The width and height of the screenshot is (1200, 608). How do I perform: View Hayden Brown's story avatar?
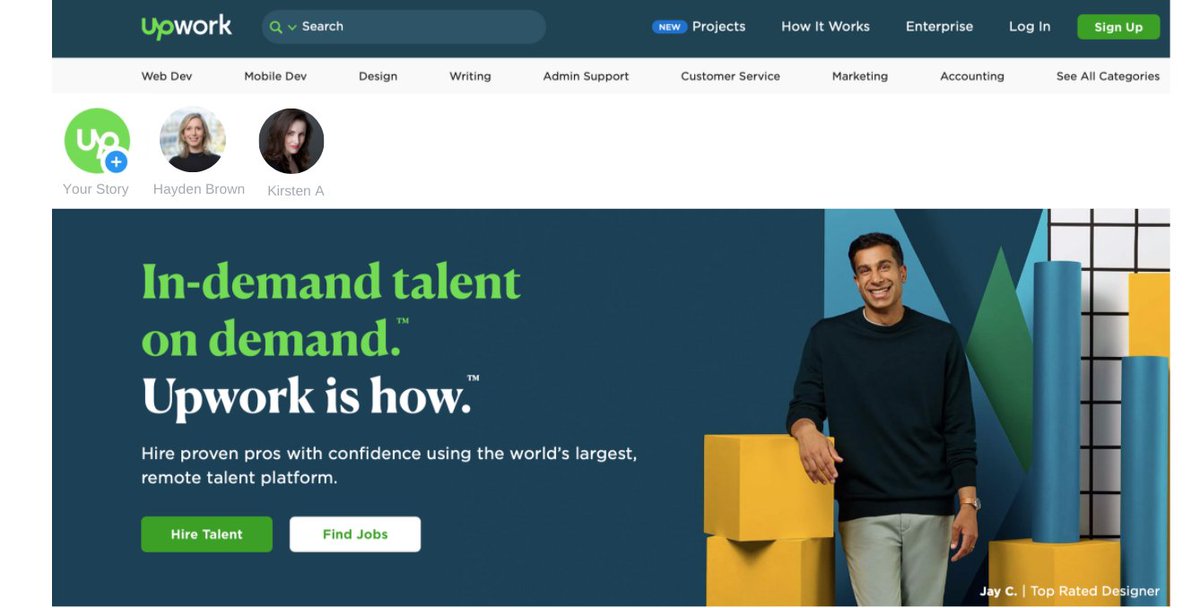coord(193,140)
